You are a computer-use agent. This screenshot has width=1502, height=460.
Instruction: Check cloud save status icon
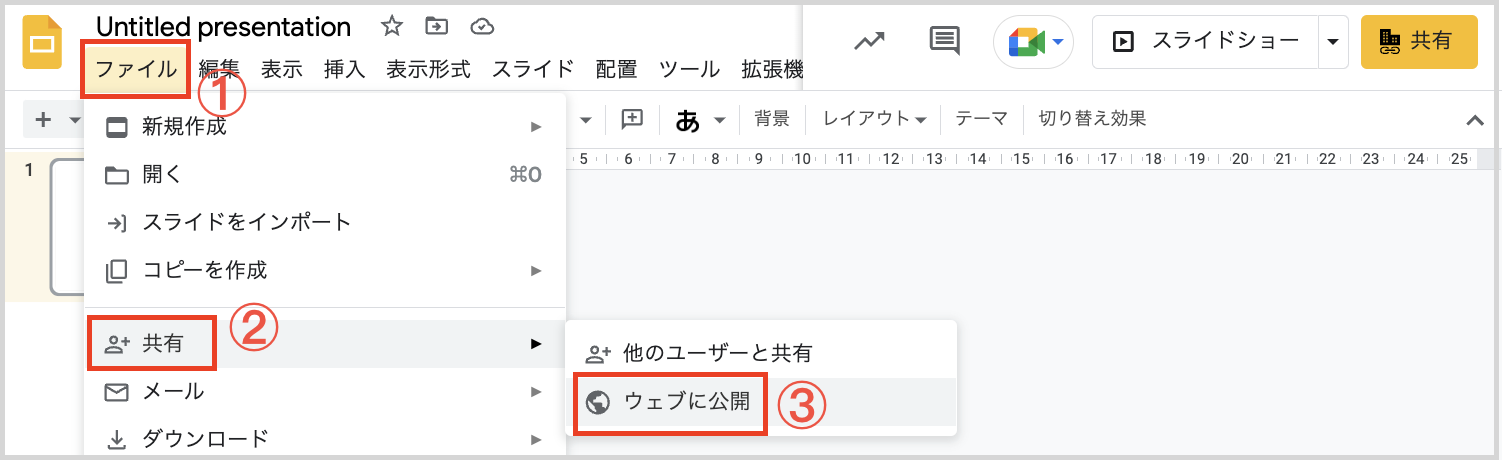tap(481, 26)
